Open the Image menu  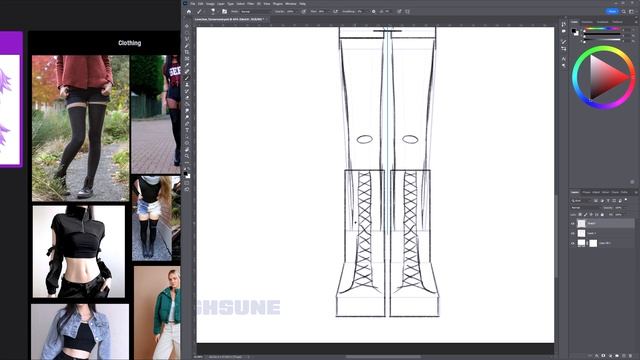[210, 4]
